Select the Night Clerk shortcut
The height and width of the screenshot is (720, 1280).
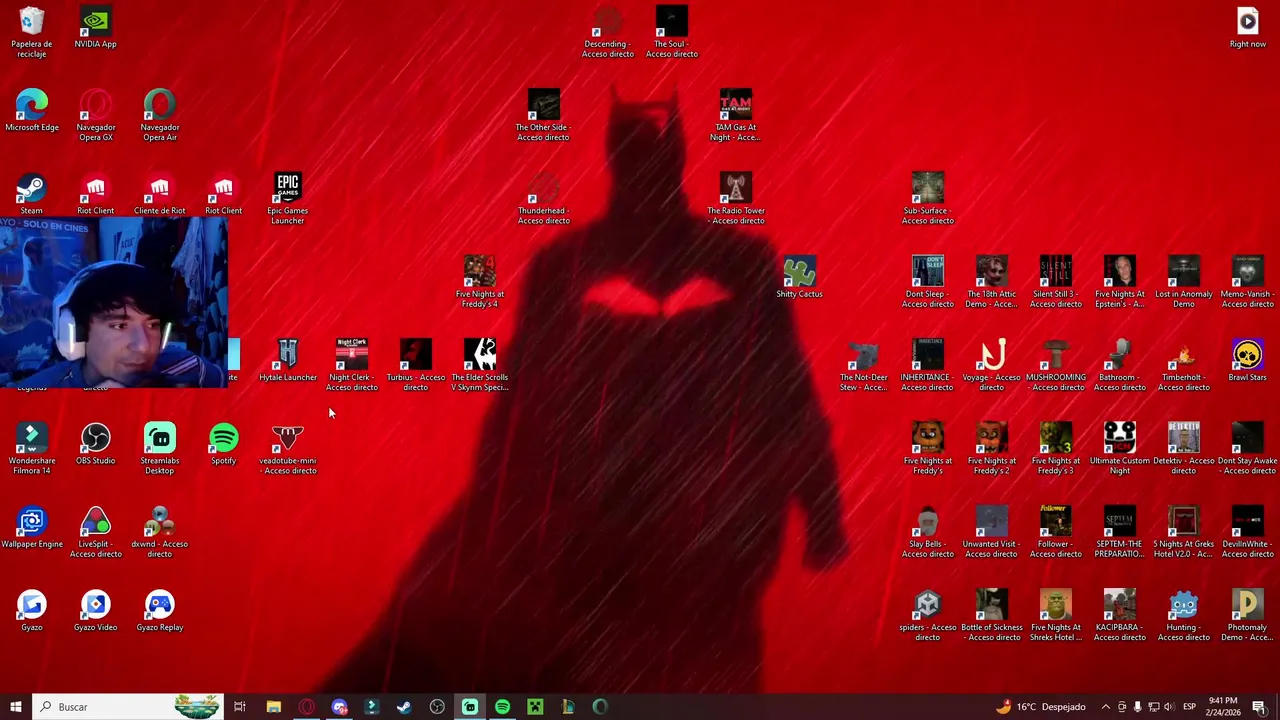pyautogui.click(x=352, y=365)
